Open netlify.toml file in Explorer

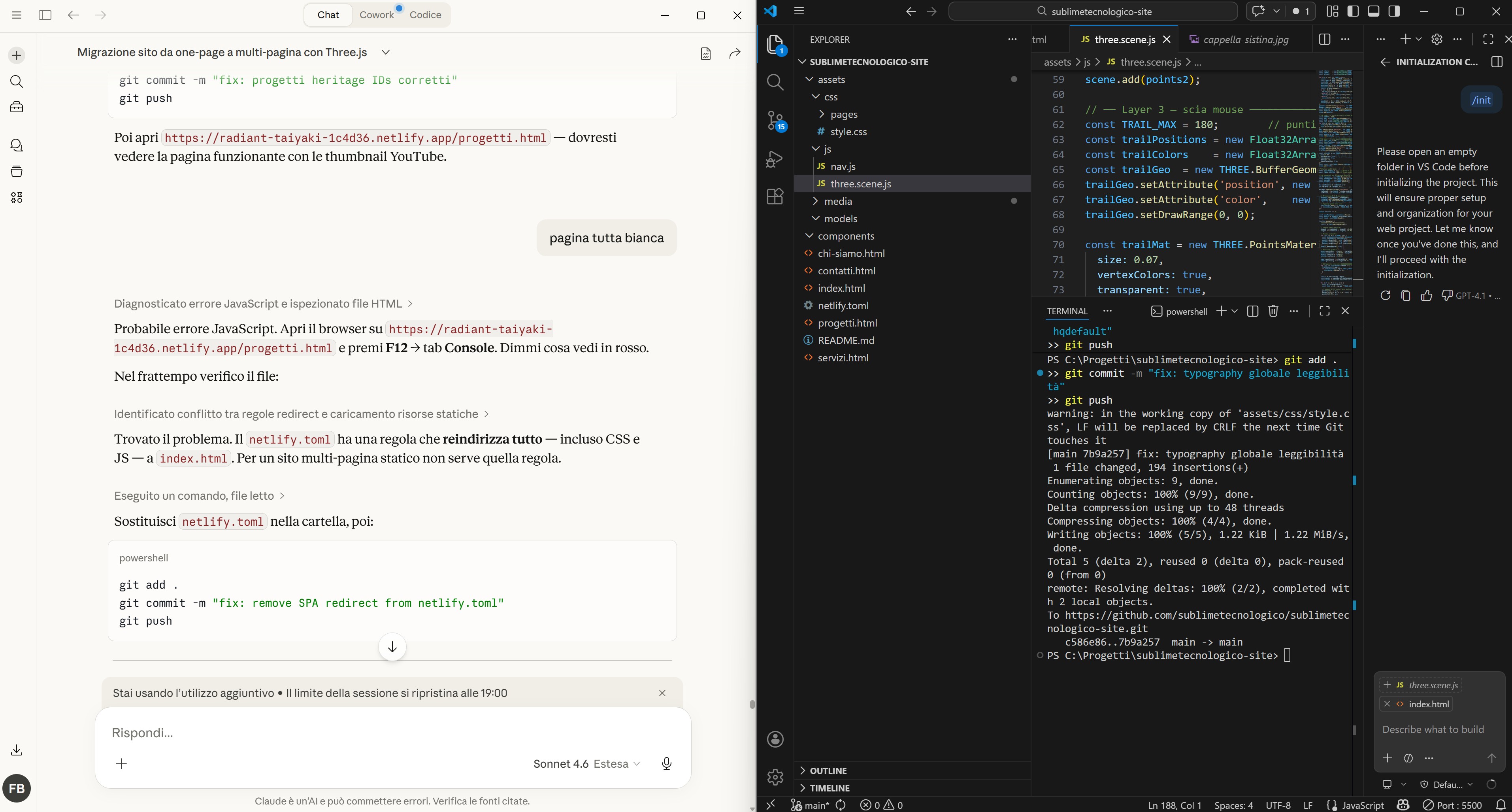click(x=843, y=305)
